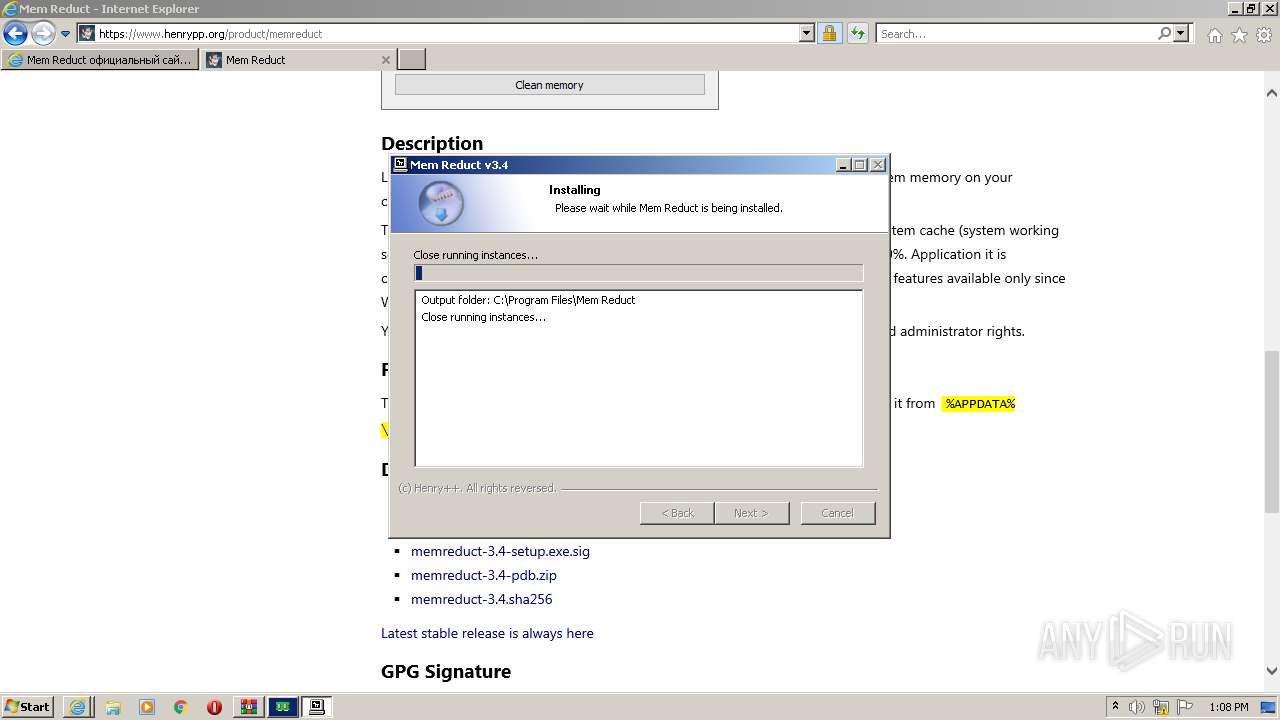1280x720 pixels.
Task: Click the Mem Reduct installer title bar icon
Action: pos(400,164)
